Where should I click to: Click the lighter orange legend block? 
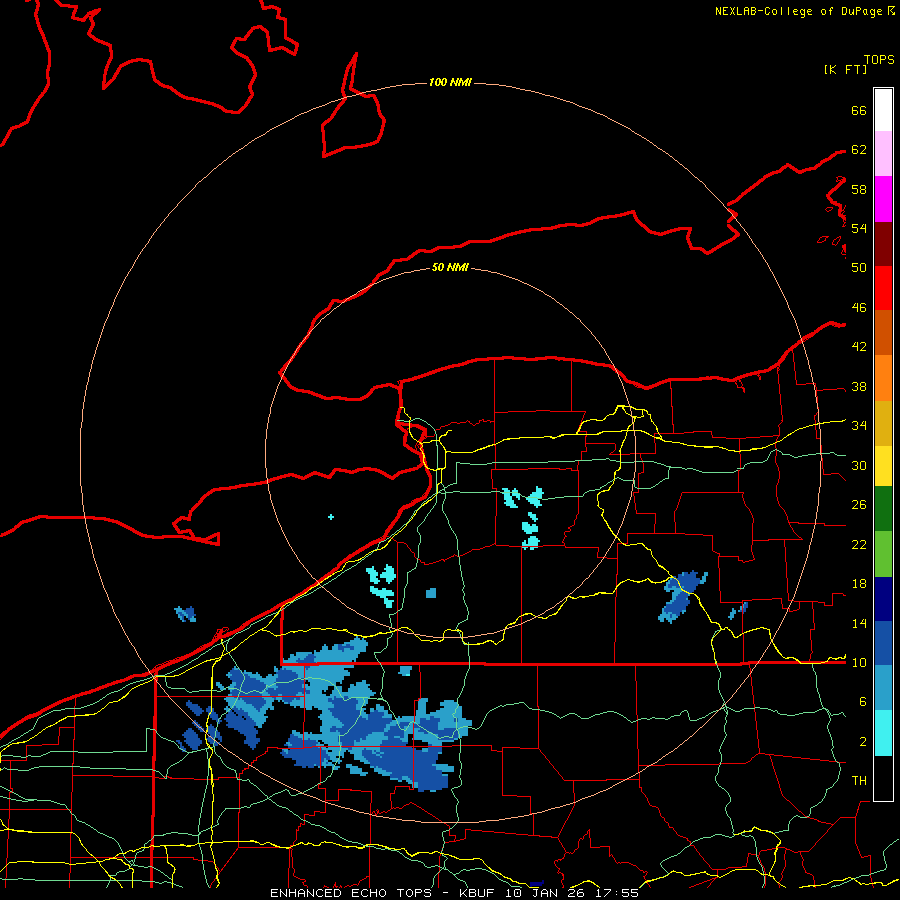coord(883,378)
